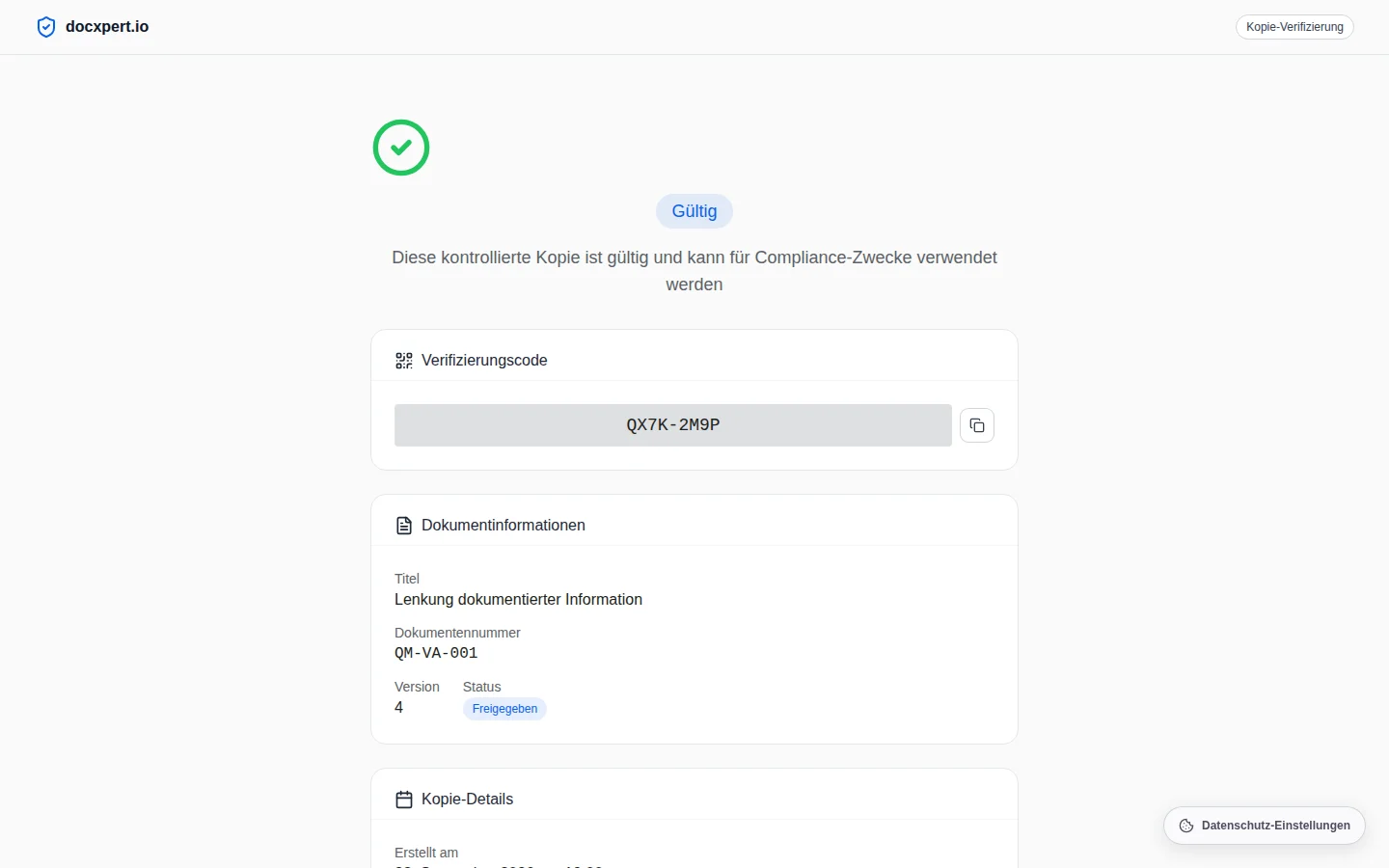Screen dimensions: 1389x868
Task: Click the Gültig status badge
Action: pos(694,211)
